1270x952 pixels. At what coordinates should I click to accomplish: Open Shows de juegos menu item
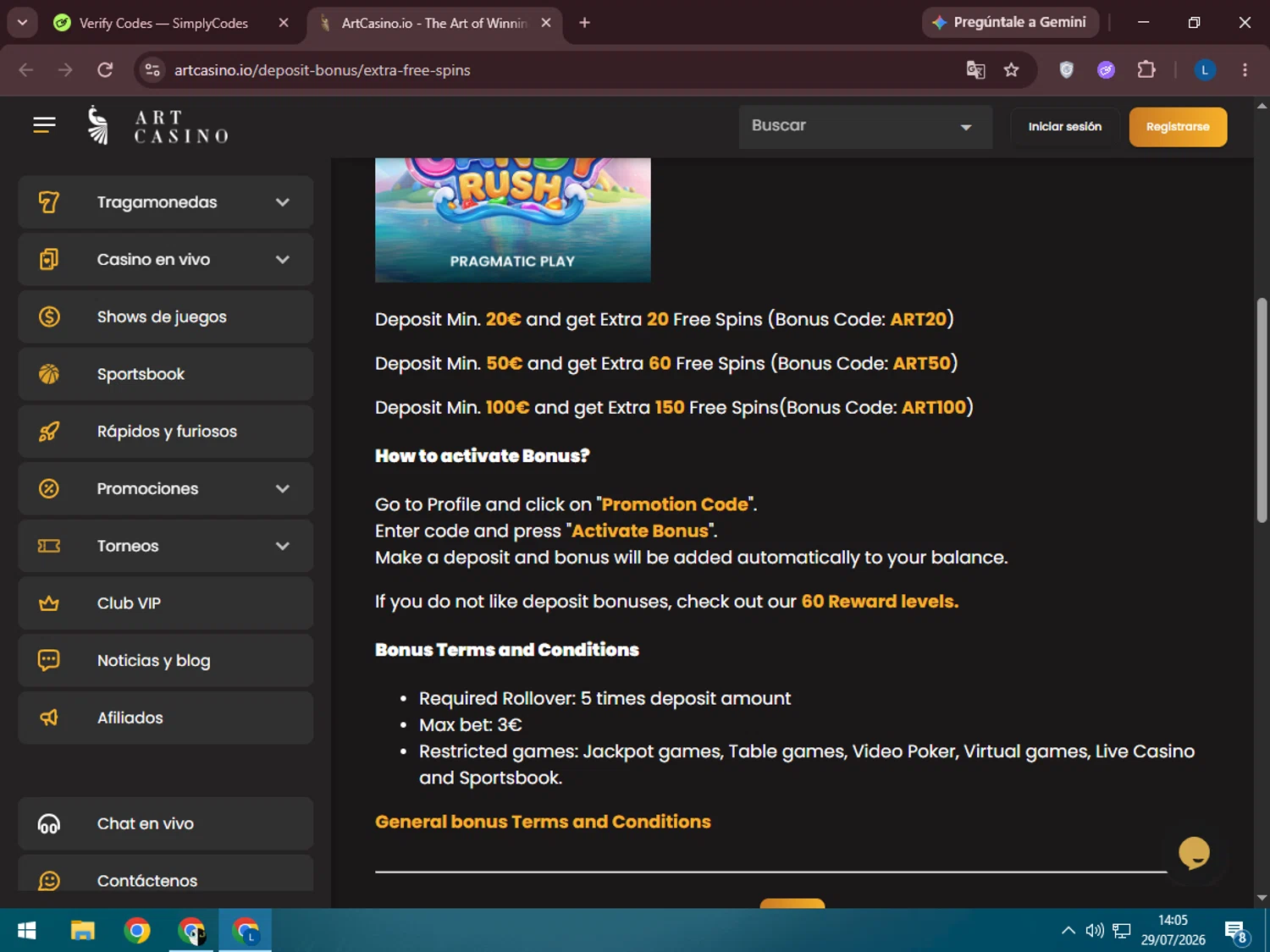click(166, 316)
